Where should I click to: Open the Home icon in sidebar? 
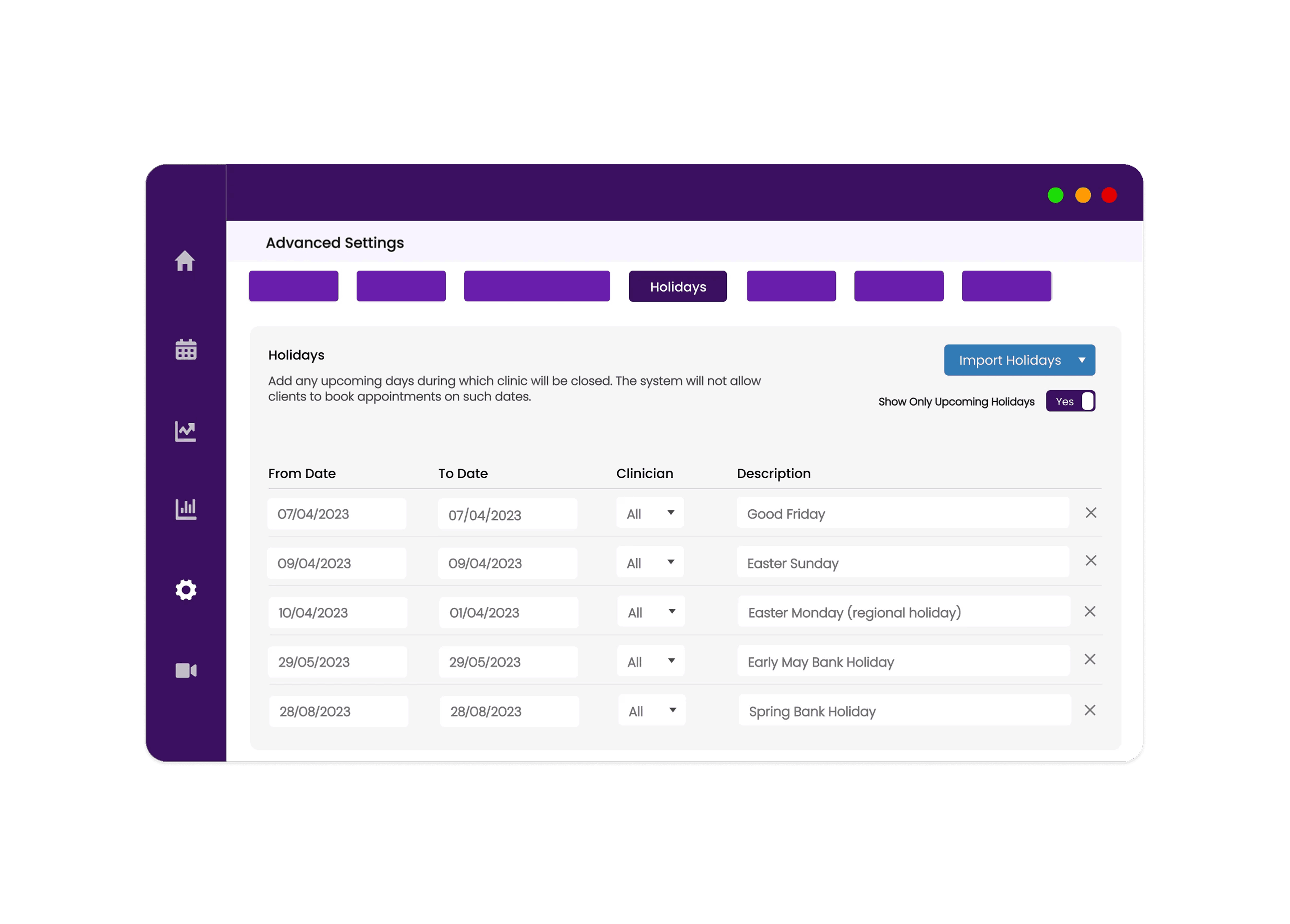tap(185, 261)
